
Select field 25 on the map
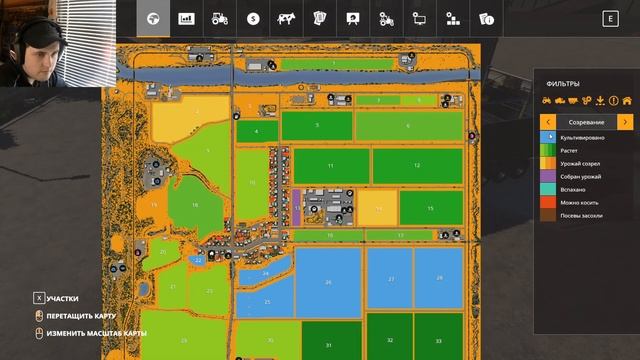pos(266,301)
